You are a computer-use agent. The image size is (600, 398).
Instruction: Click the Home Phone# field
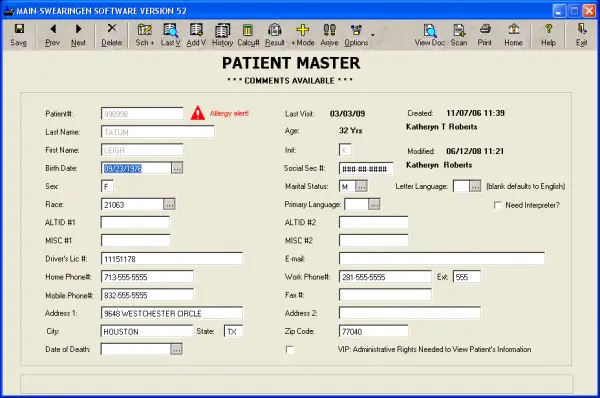[x=147, y=277]
